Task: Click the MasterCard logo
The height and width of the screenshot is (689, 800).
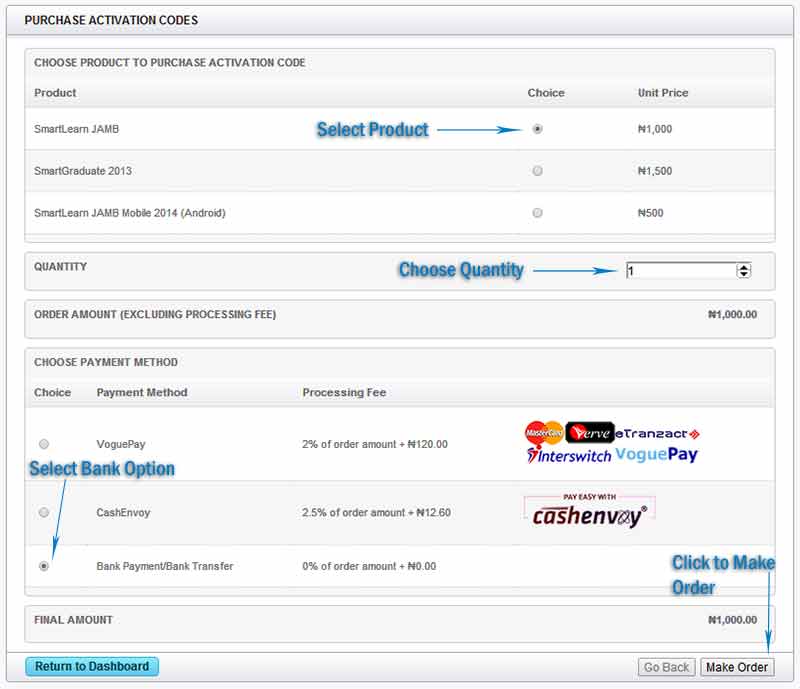Action: pos(544,433)
